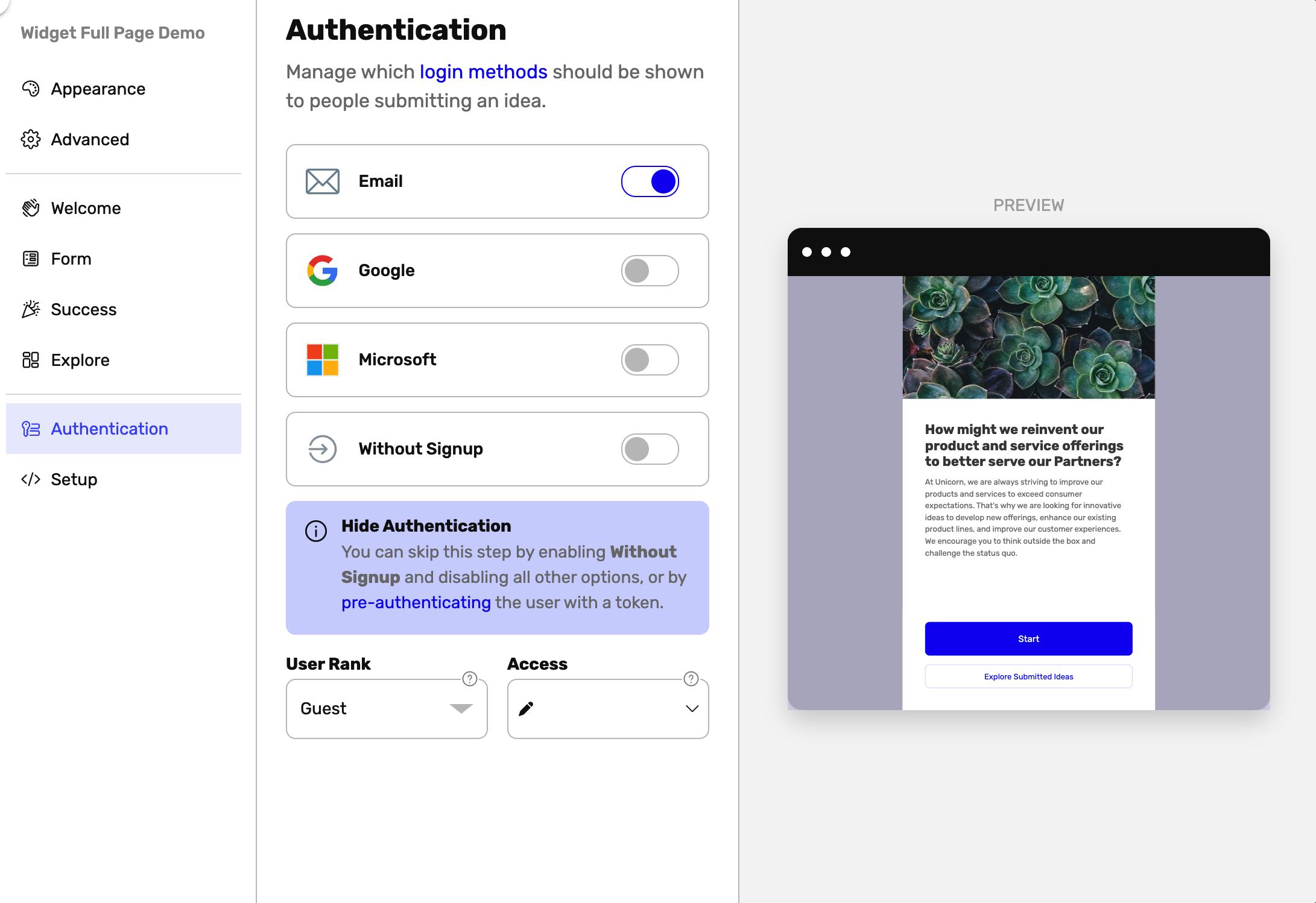Toggle Microsoft login on
The width and height of the screenshot is (1316, 903).
tap(650, 359)
